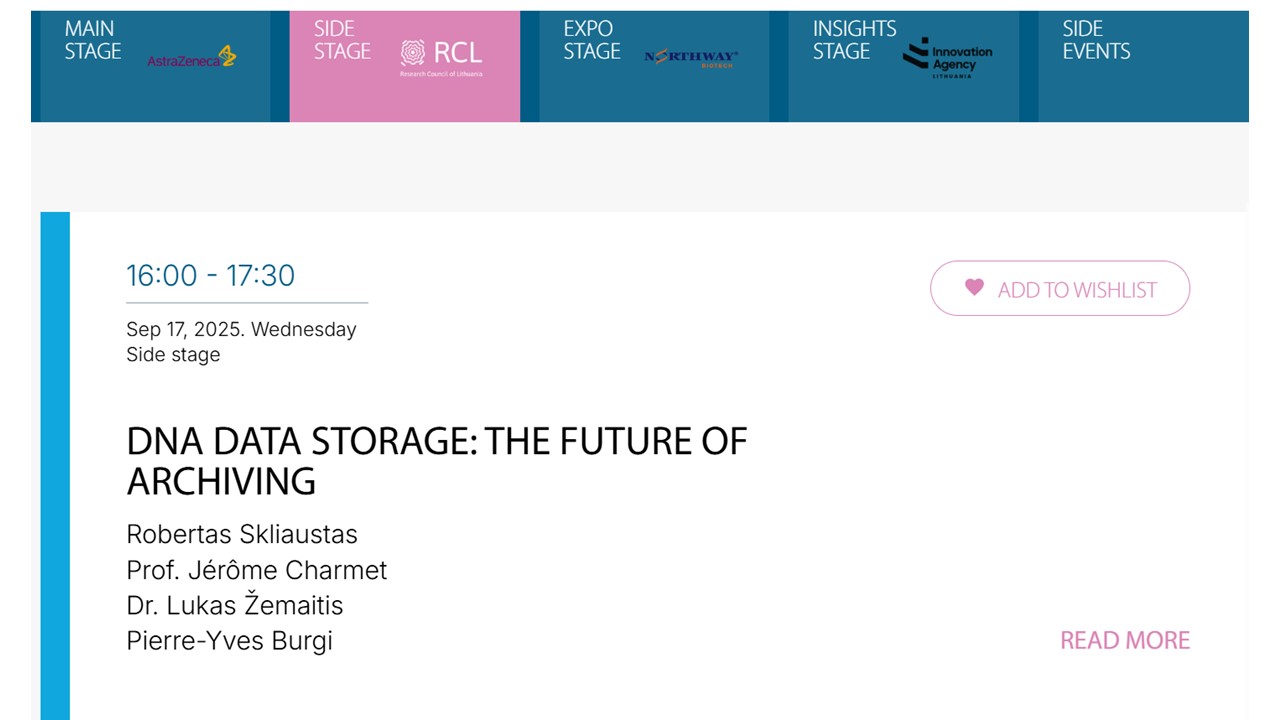1280x720 pixels.
Task: Add the session to wishlist
Action: click(1060, 289)
